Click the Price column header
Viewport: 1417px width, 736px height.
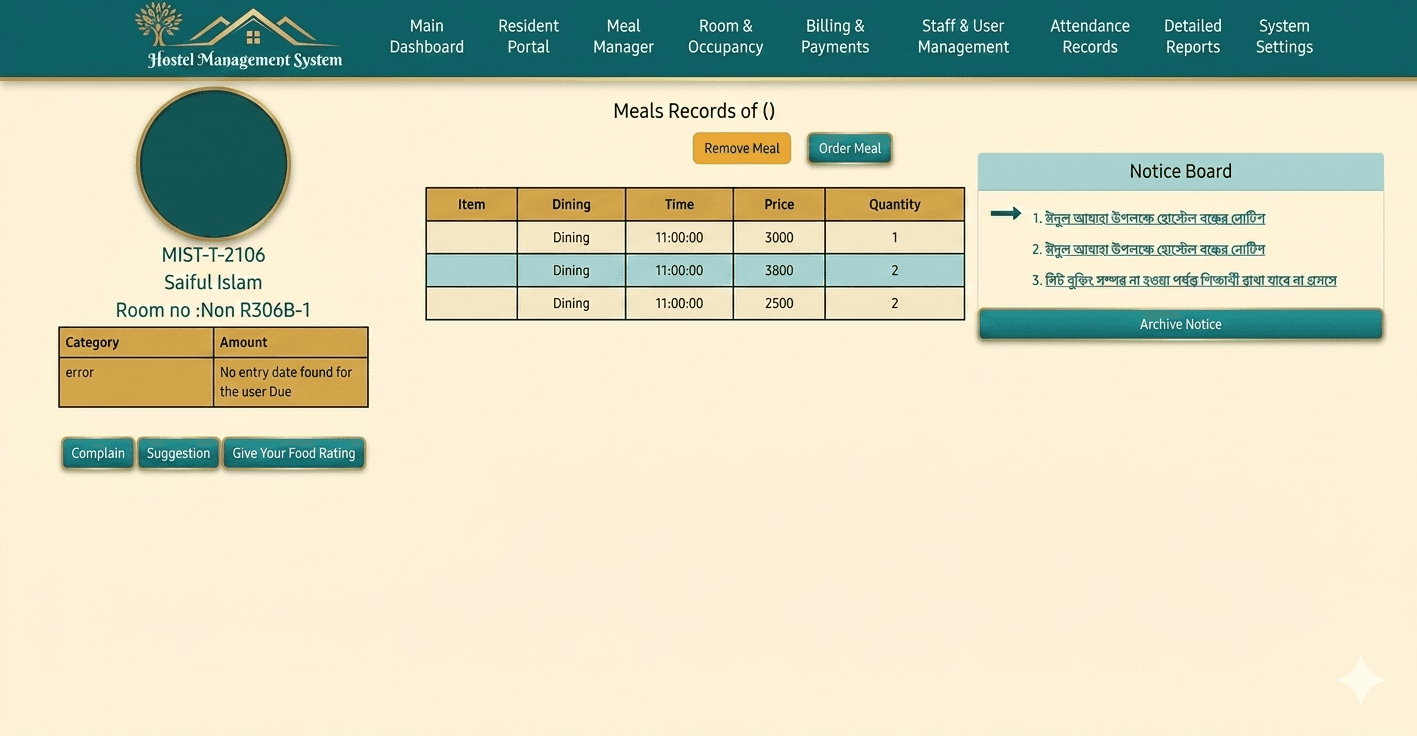point(779,204)
